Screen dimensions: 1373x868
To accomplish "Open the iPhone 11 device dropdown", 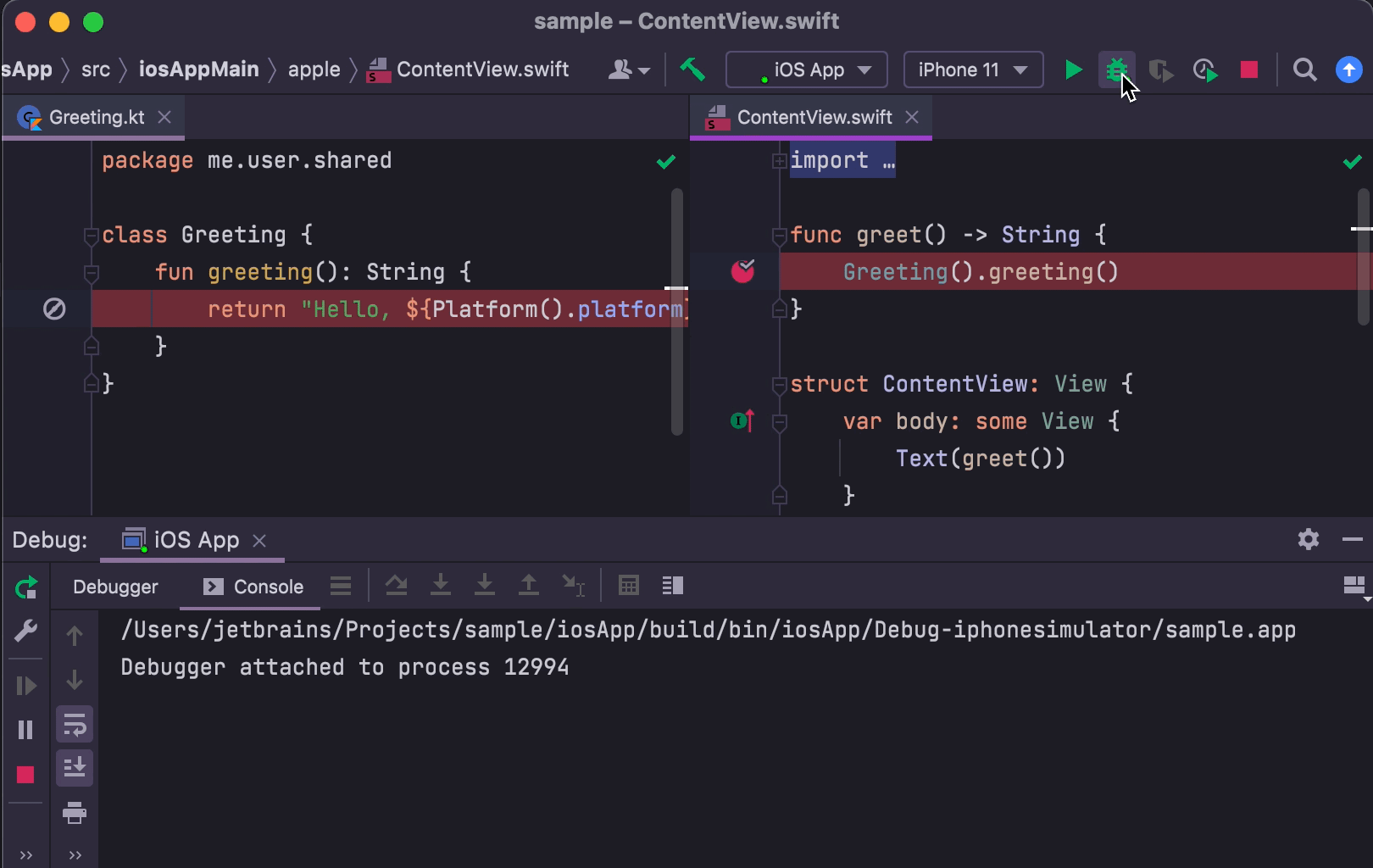I will [973, 70].
